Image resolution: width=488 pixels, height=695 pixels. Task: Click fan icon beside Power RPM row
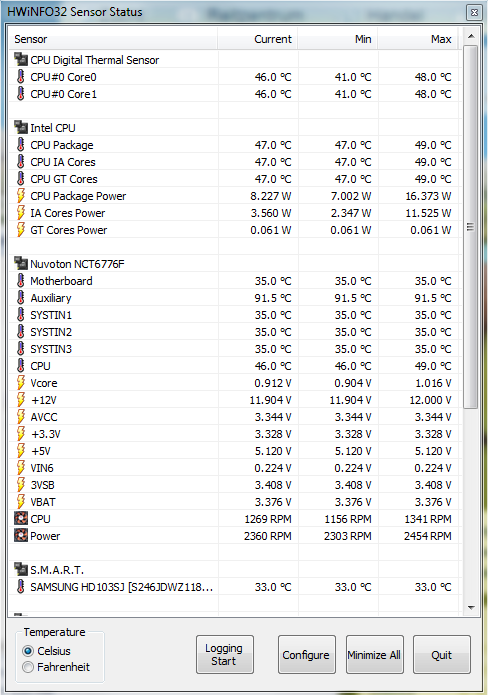20,535
